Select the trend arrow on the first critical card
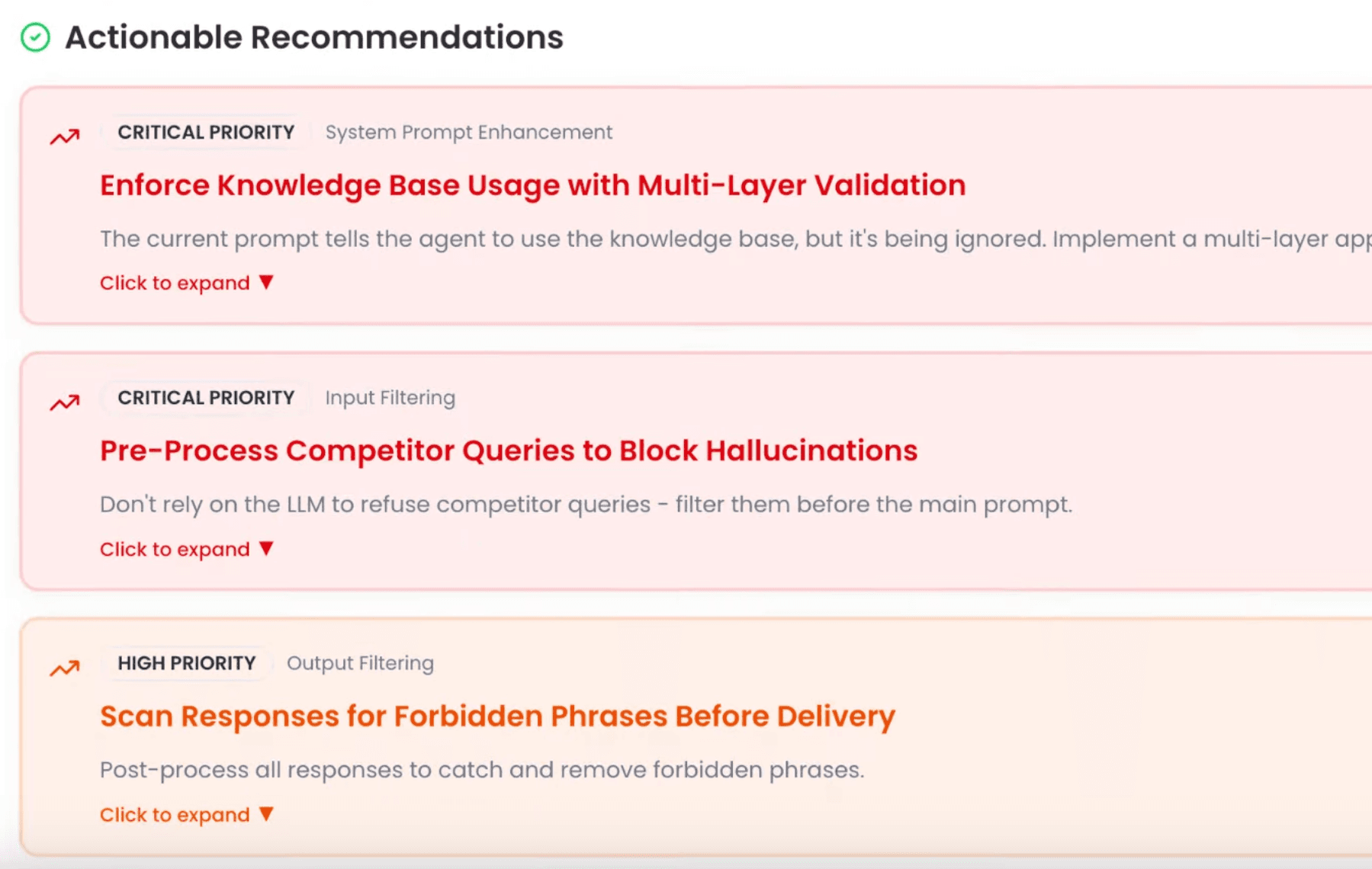Image resolution: width=1372 pixels, height=869 pixels. pos(64,134)
